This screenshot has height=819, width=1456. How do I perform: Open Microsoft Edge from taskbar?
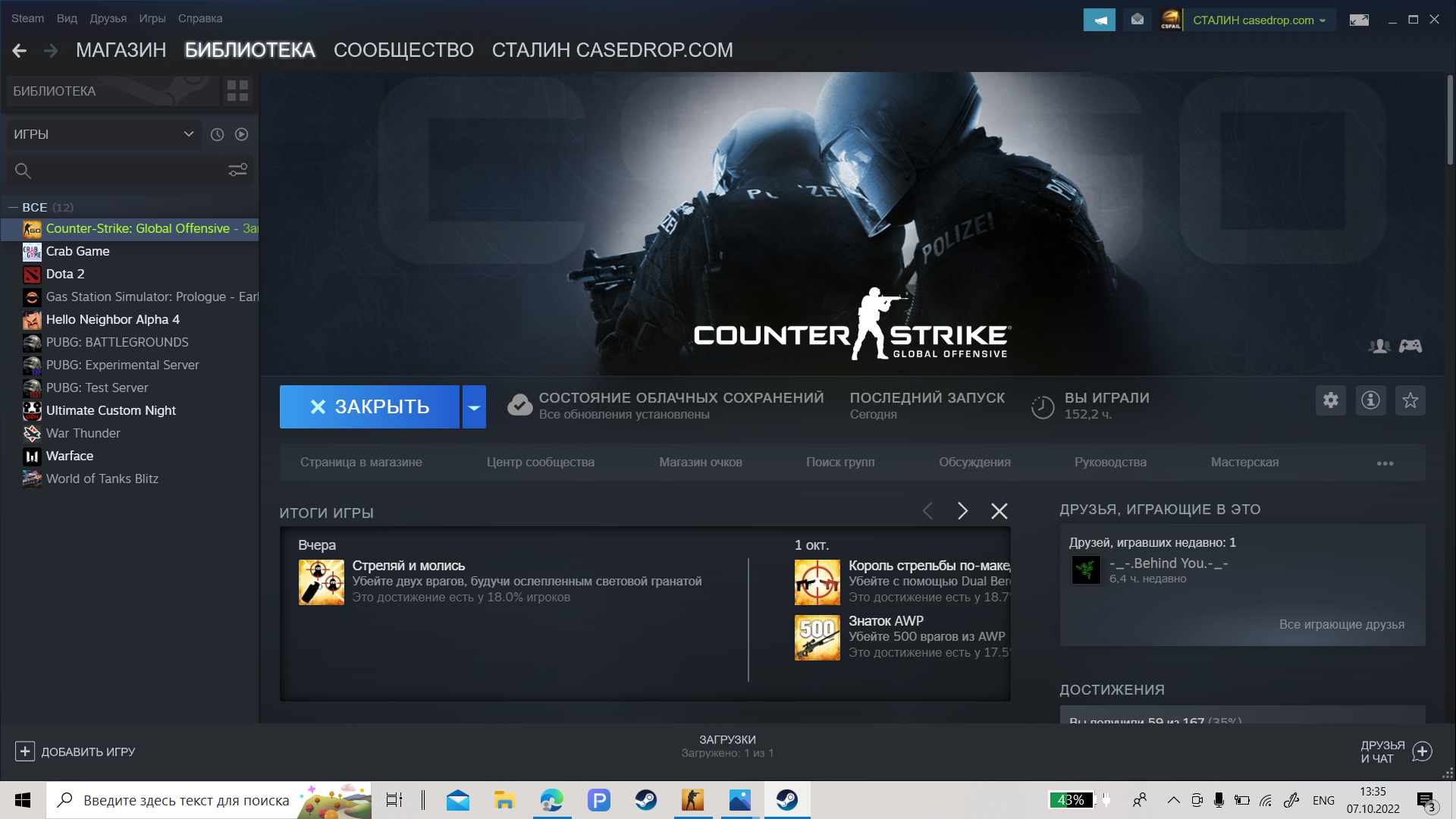click(x=551, y=800)
